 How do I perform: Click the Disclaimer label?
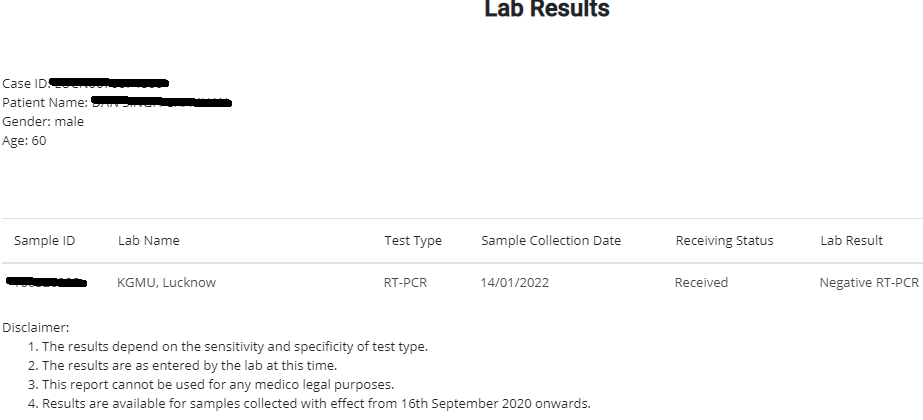coord(36,328)
